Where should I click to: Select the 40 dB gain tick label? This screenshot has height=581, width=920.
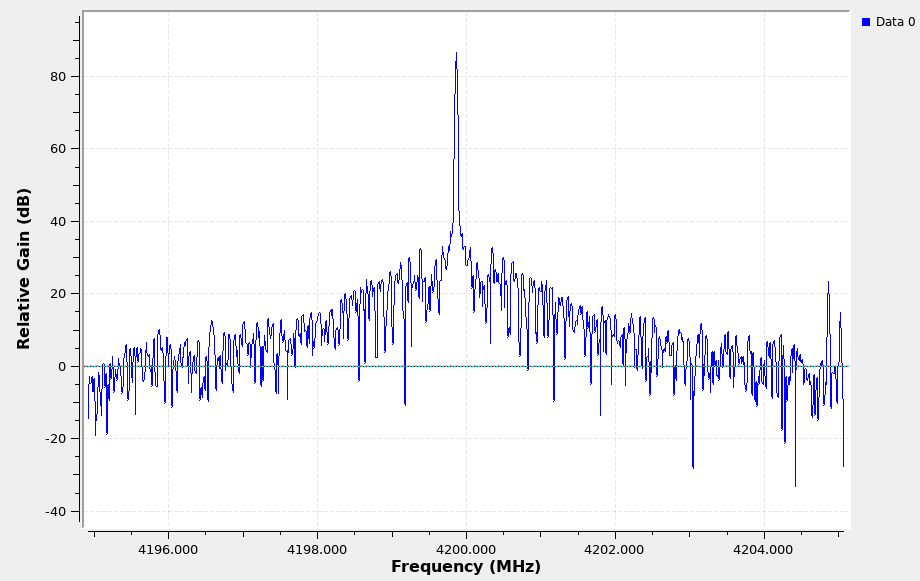(x=58, y=222)
